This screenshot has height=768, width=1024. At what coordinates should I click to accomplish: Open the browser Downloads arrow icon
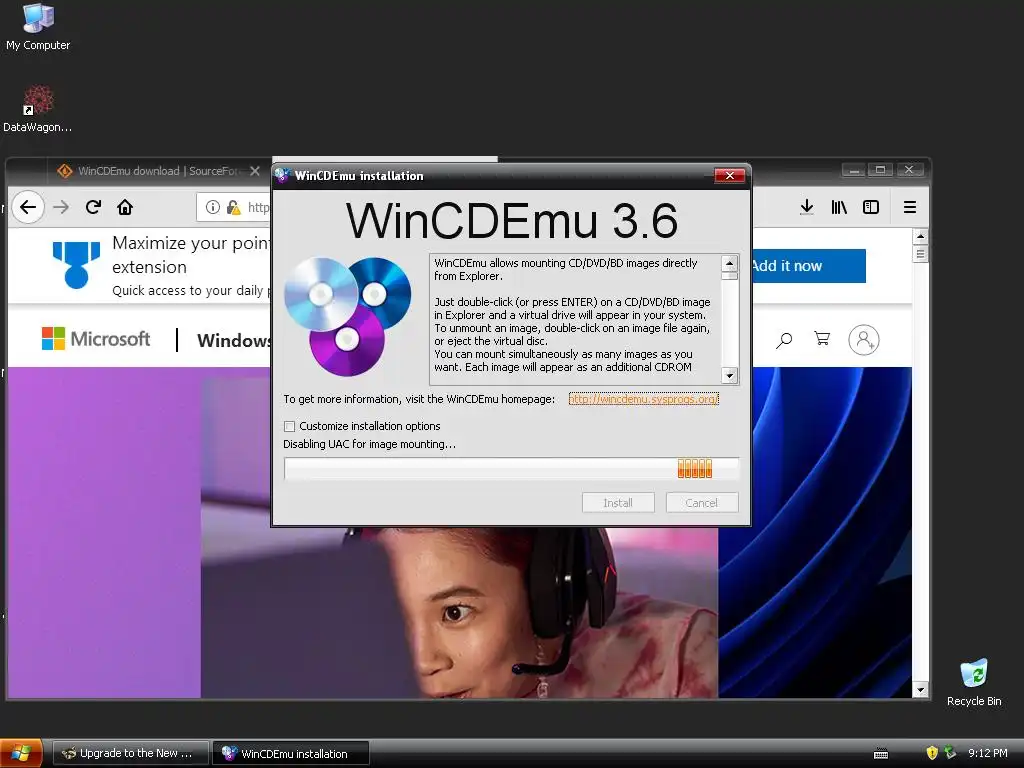pos(807,207)
